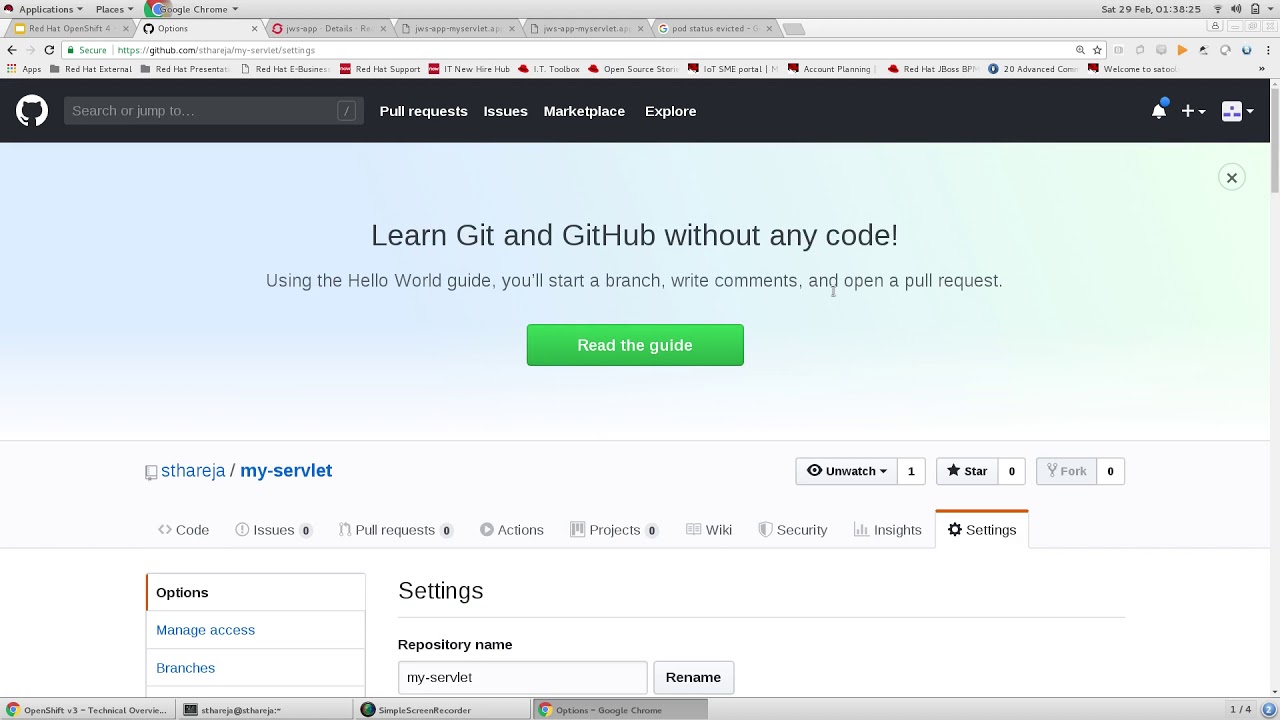Click the orange play extension icon

click(x=1182, y=50)
